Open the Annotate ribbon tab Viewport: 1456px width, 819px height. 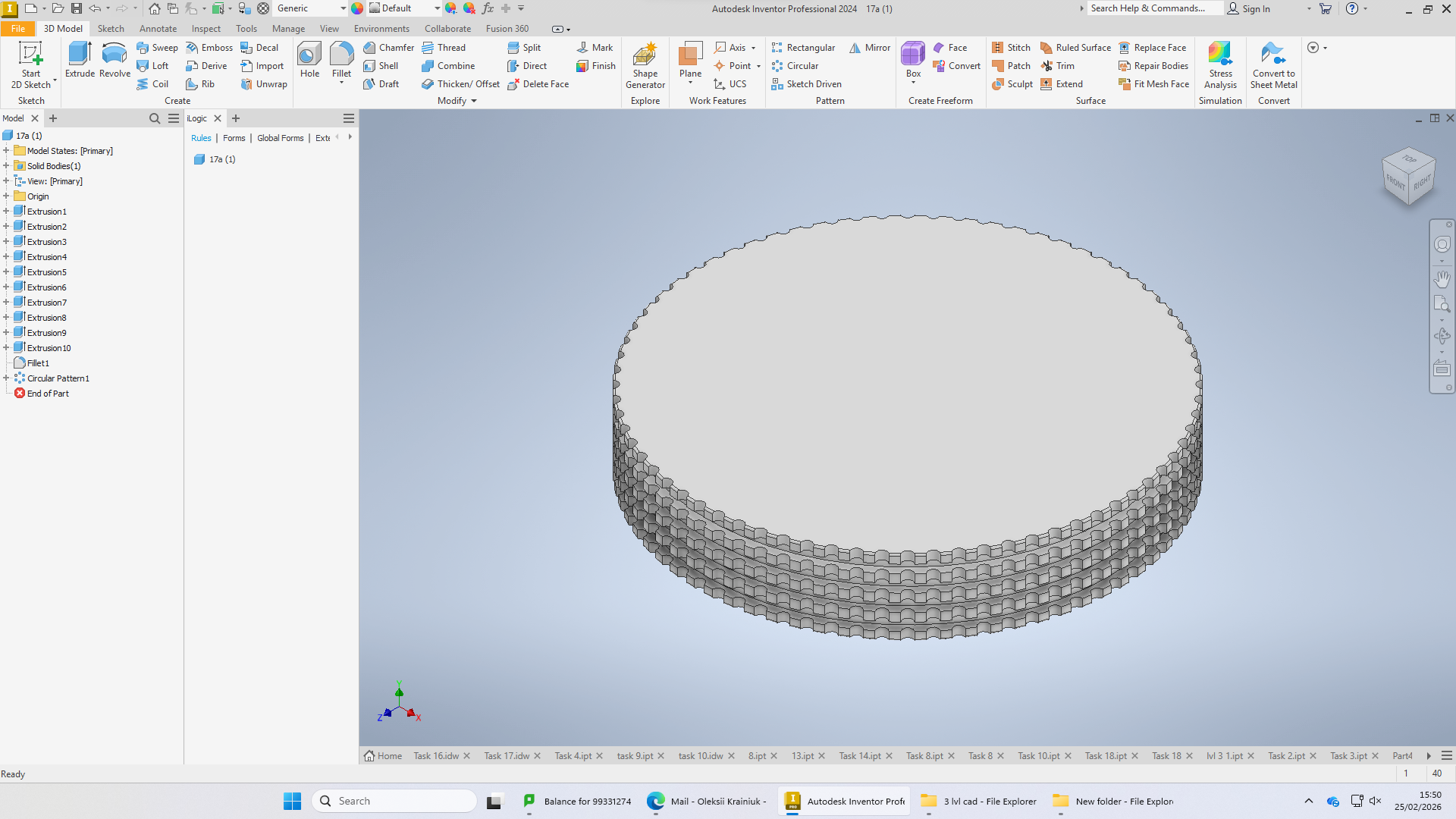click(158, 28)
